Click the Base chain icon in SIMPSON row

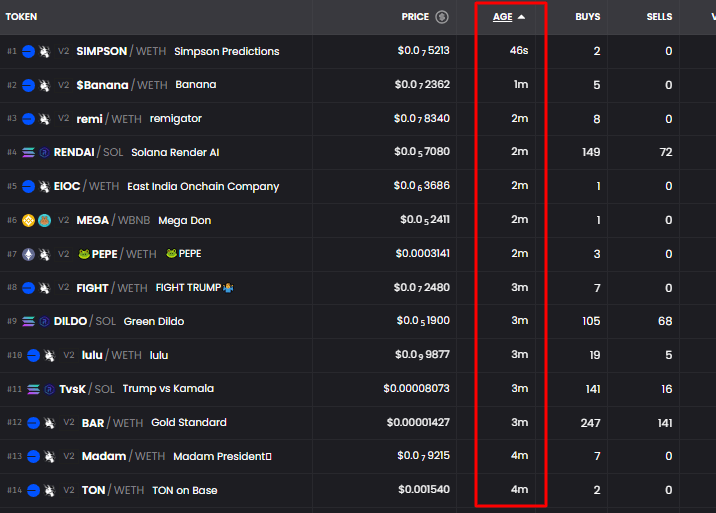28,52
